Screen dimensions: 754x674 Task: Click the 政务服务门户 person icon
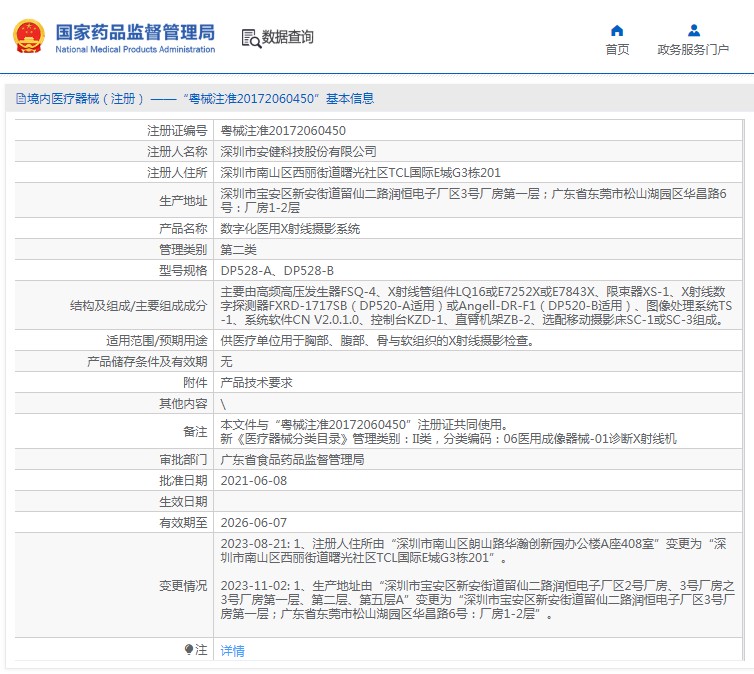pyautogui.click(x=693, y=30)
